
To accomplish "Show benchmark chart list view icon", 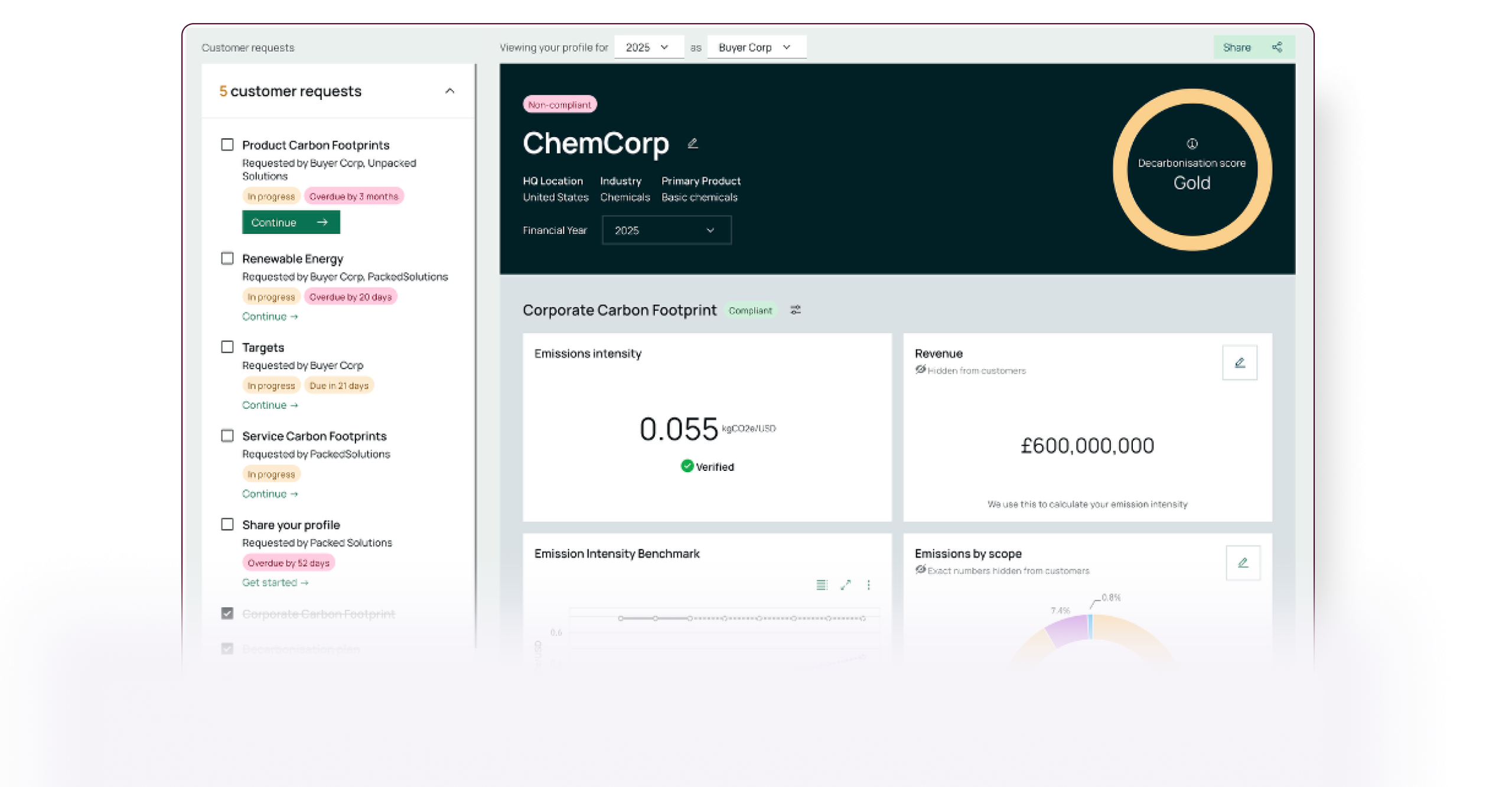I will click(x=822, y=585).
